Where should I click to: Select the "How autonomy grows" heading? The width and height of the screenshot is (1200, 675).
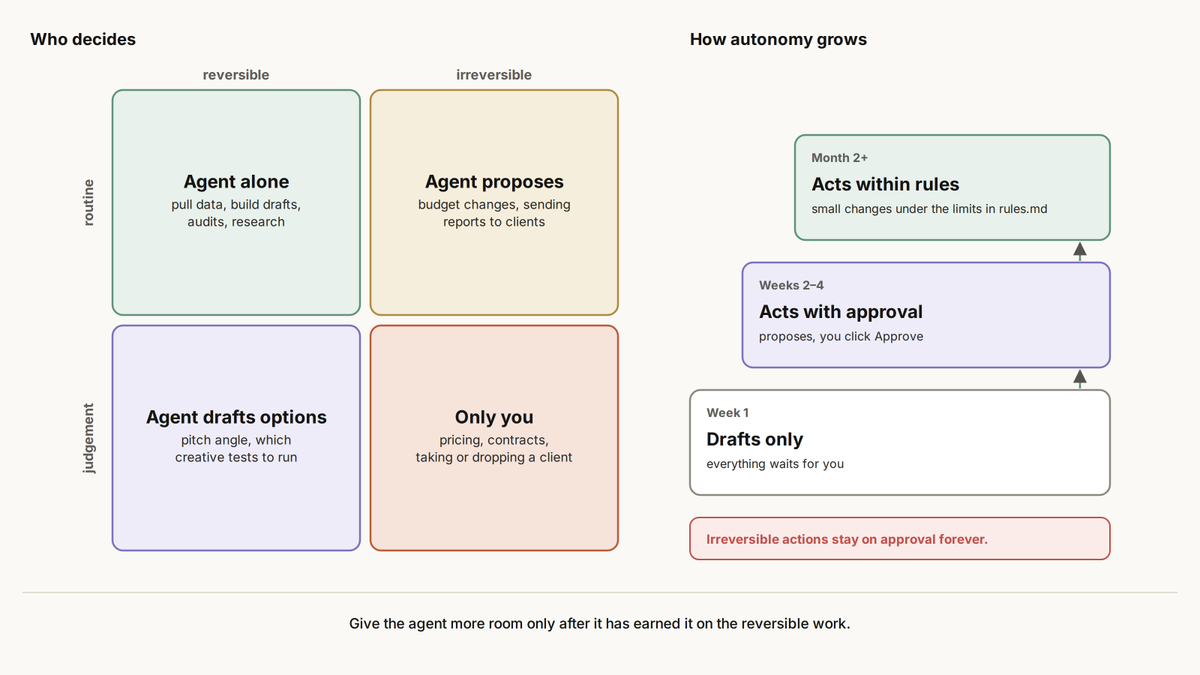778,40
